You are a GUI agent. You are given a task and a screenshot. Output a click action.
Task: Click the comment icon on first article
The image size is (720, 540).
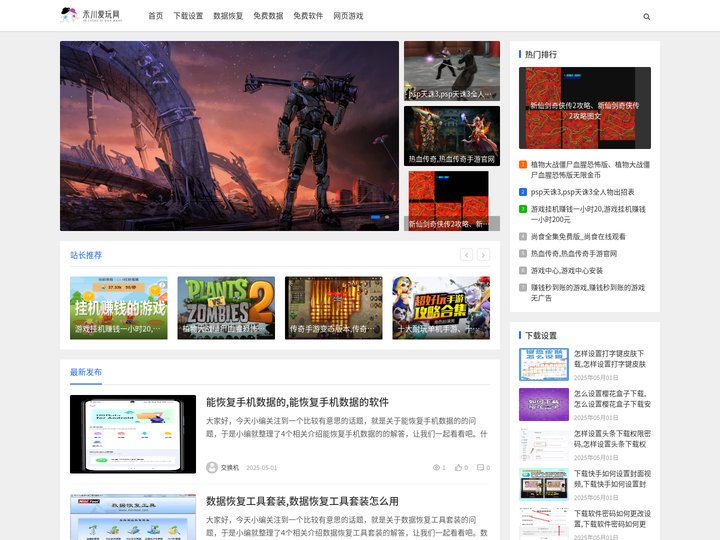480,467
